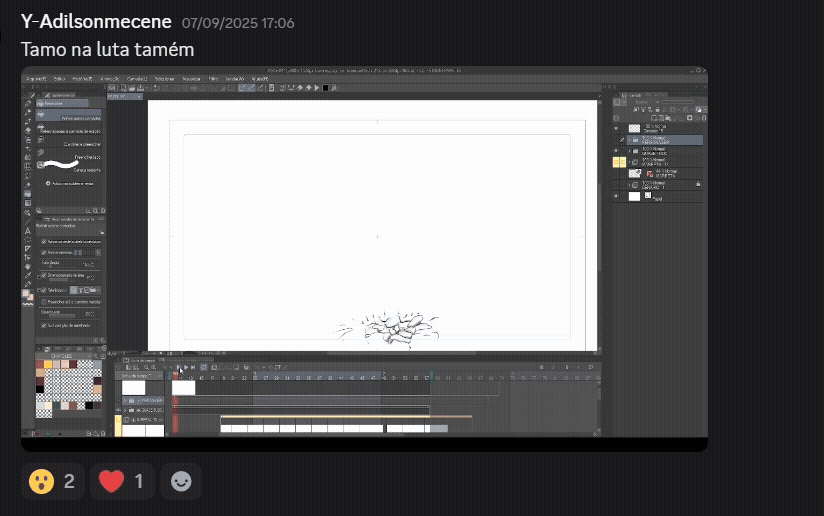
Task: Click the surprised face reaction with count 2
Action: (x=53, y=481)
